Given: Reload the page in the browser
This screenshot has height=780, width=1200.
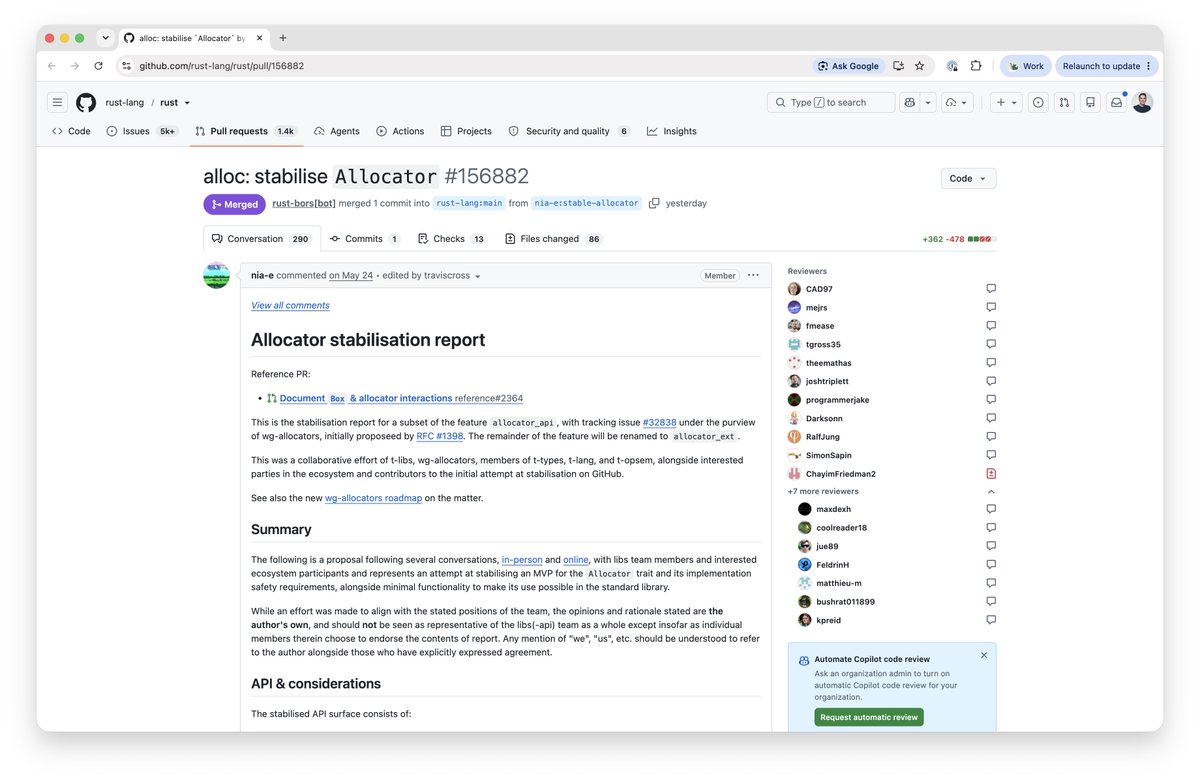Looking at the screenshot, I should (98, 66).
